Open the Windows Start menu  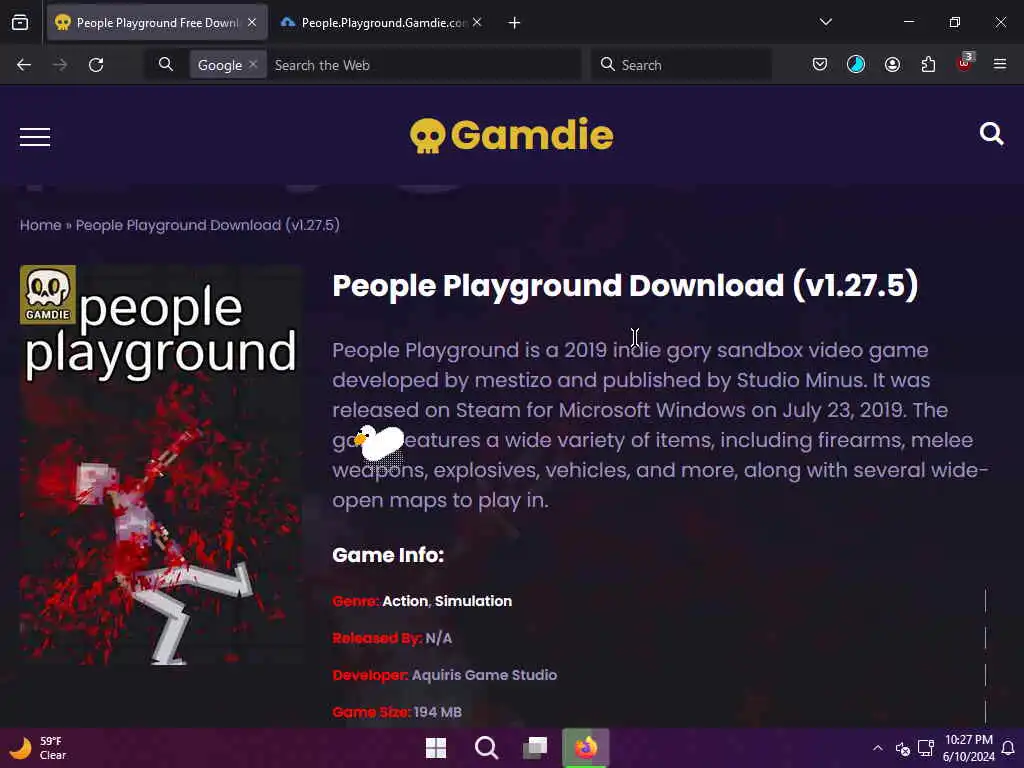(x=436, y=748)
